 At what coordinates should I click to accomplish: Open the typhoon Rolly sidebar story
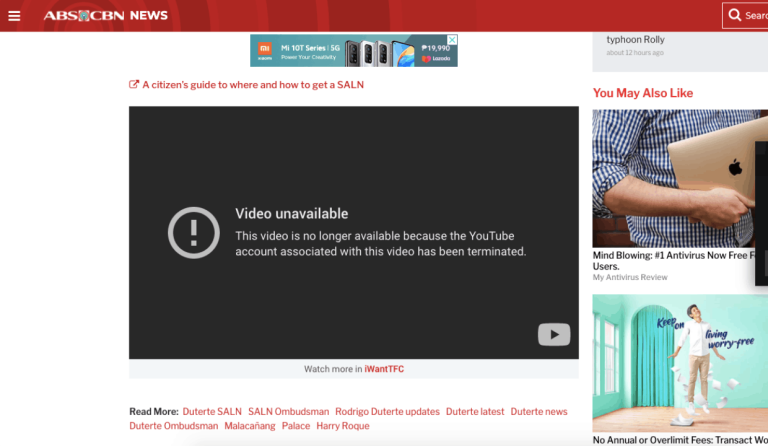[x=635, y=40]
